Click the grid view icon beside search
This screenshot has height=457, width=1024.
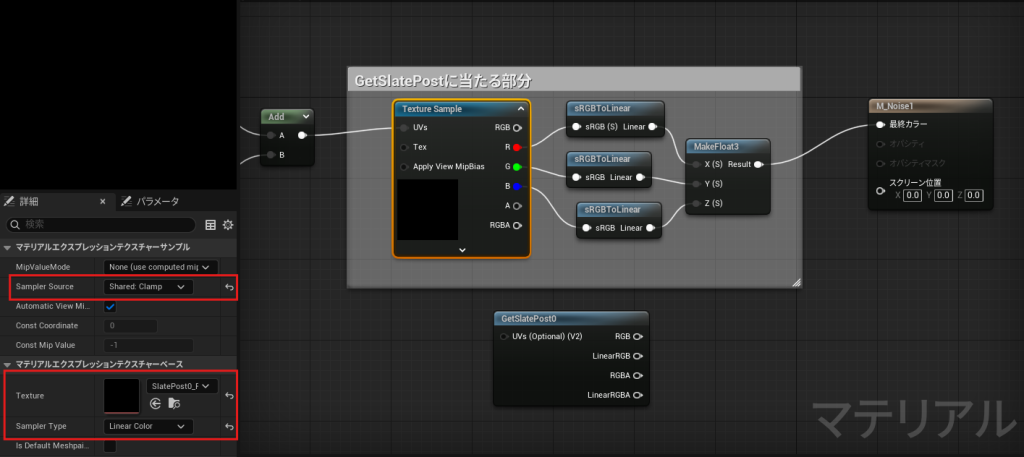point(210,225)
